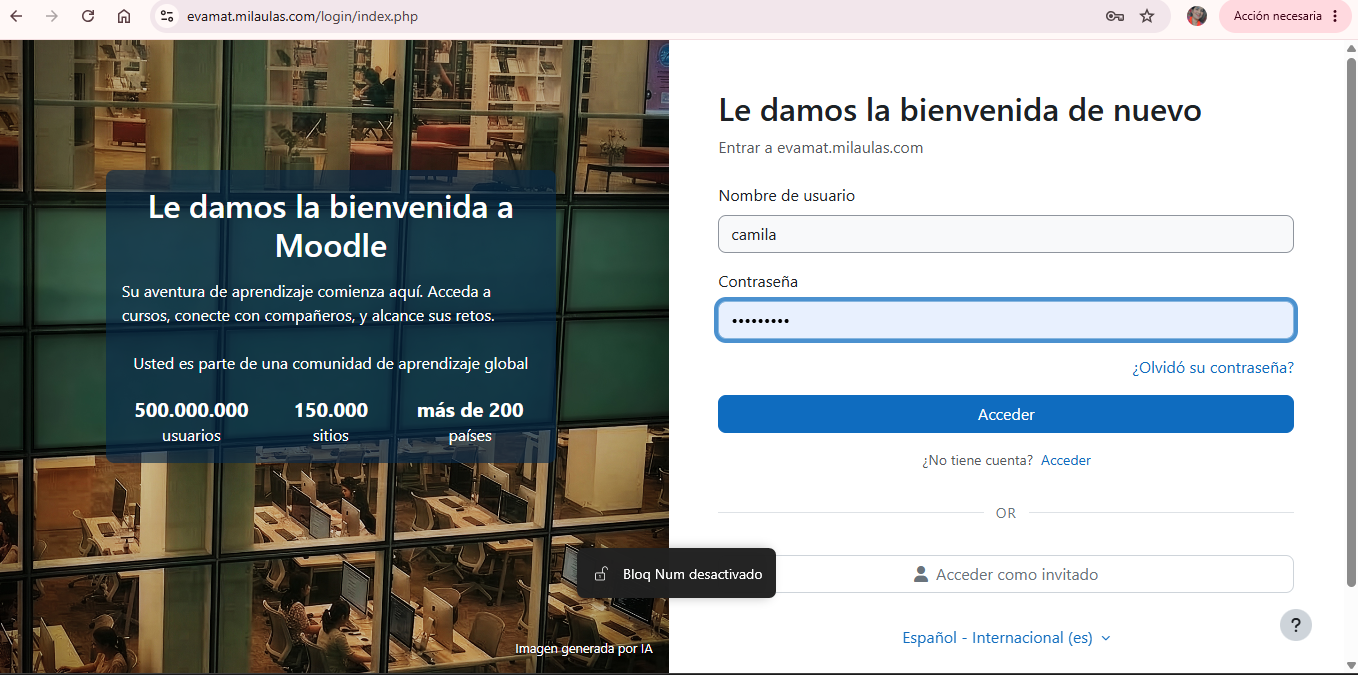
Task: Click the Bloq Num desactivado notification
Action: [x=676, y=574]
